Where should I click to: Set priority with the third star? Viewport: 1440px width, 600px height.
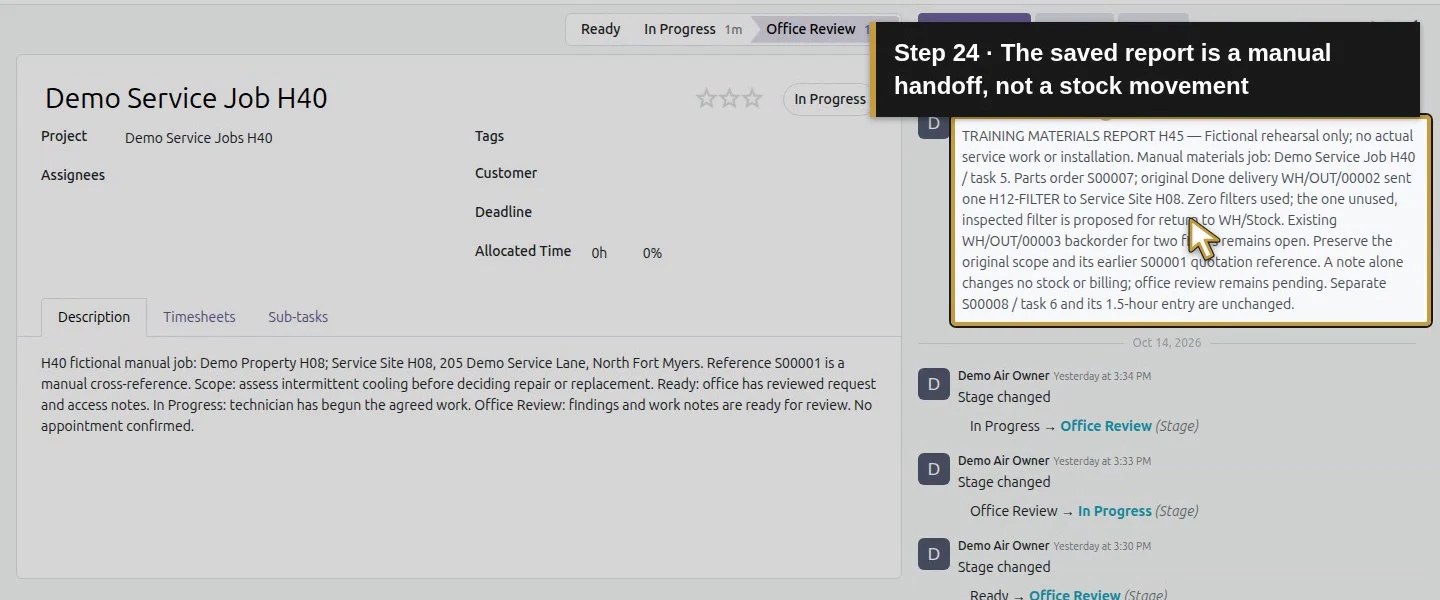tap(752, 98)
